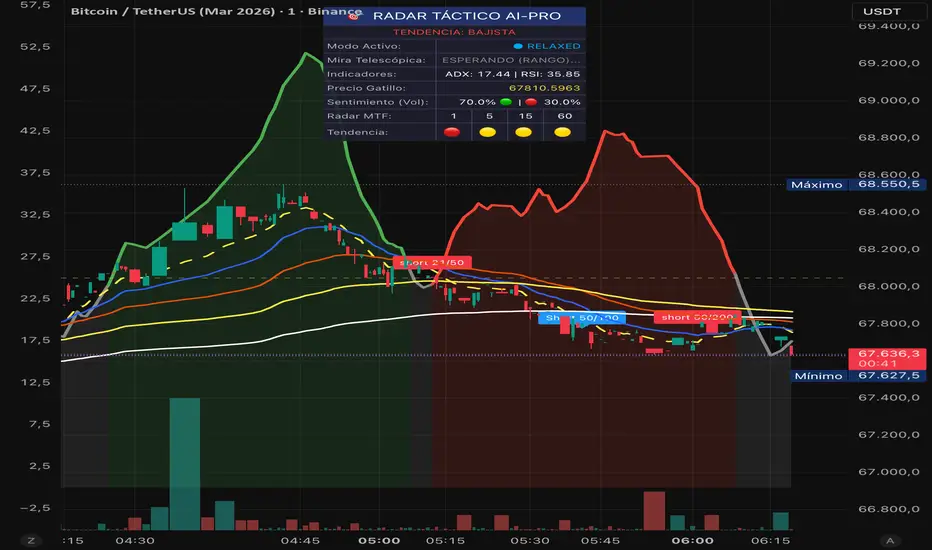Select the short 21/50 signal label
The image size is (932, 550).
(432, 262)
